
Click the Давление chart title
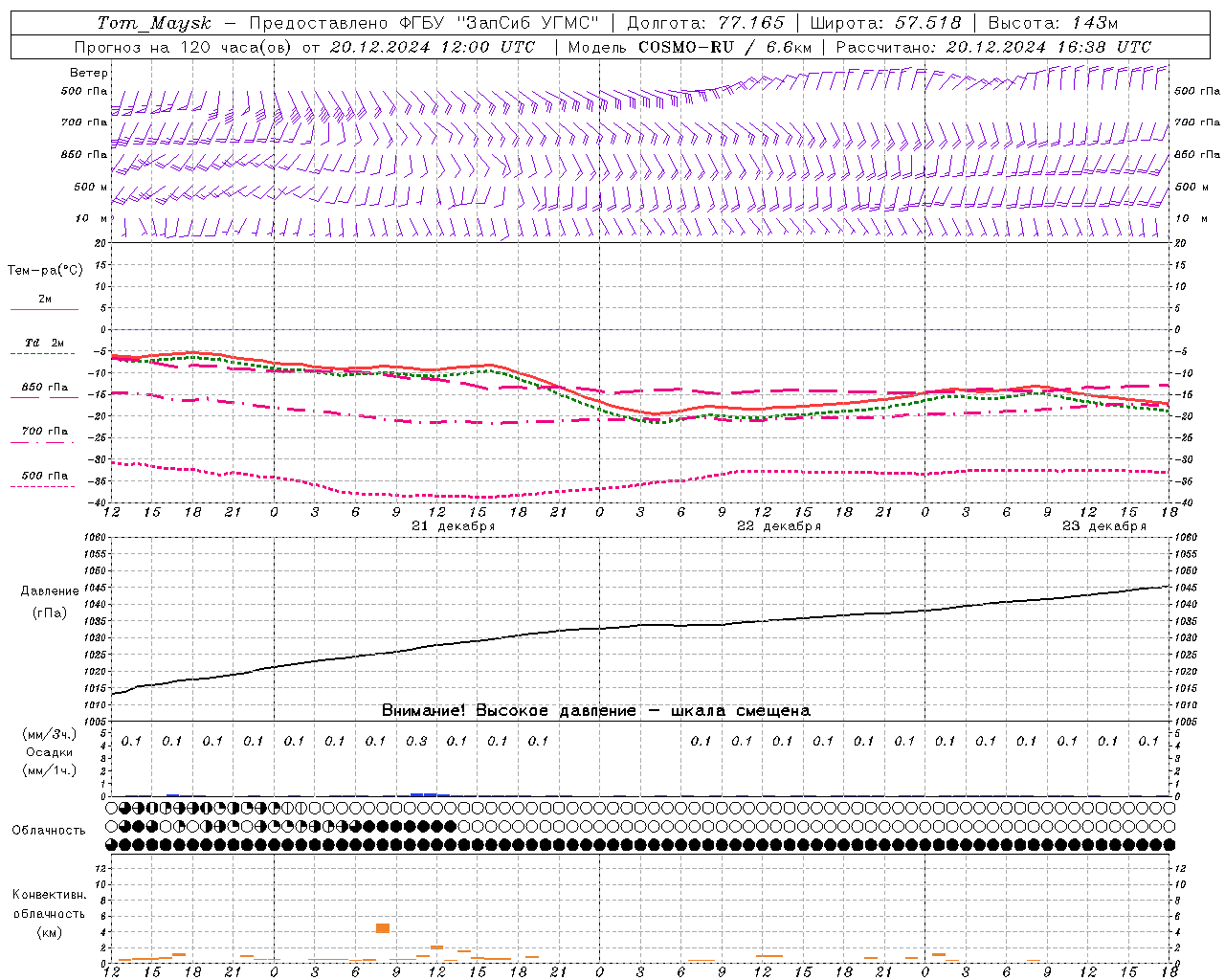(50, 591)
